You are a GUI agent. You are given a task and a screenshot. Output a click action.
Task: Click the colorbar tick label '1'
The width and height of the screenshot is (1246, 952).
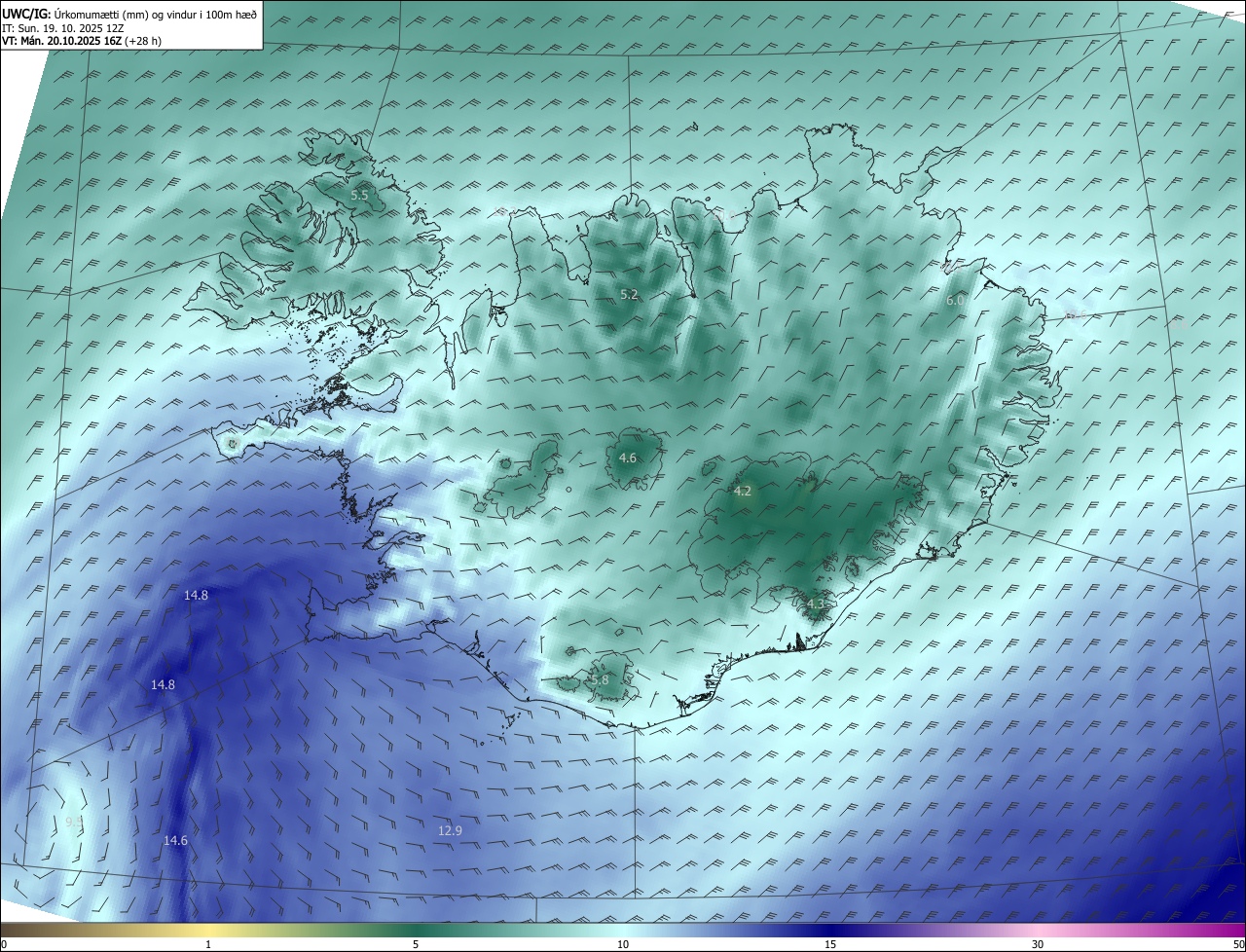(x=208, y=944)
